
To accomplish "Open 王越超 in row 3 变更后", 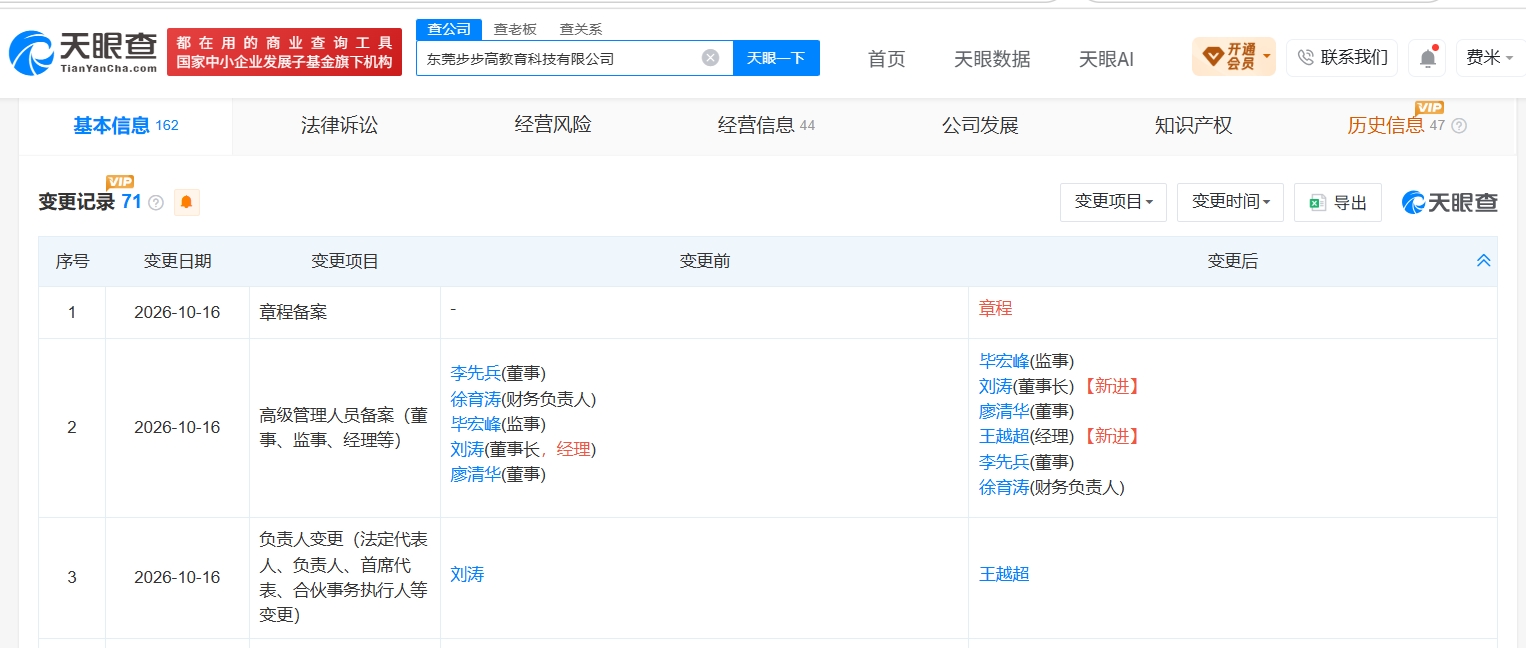I will 1004,575.
